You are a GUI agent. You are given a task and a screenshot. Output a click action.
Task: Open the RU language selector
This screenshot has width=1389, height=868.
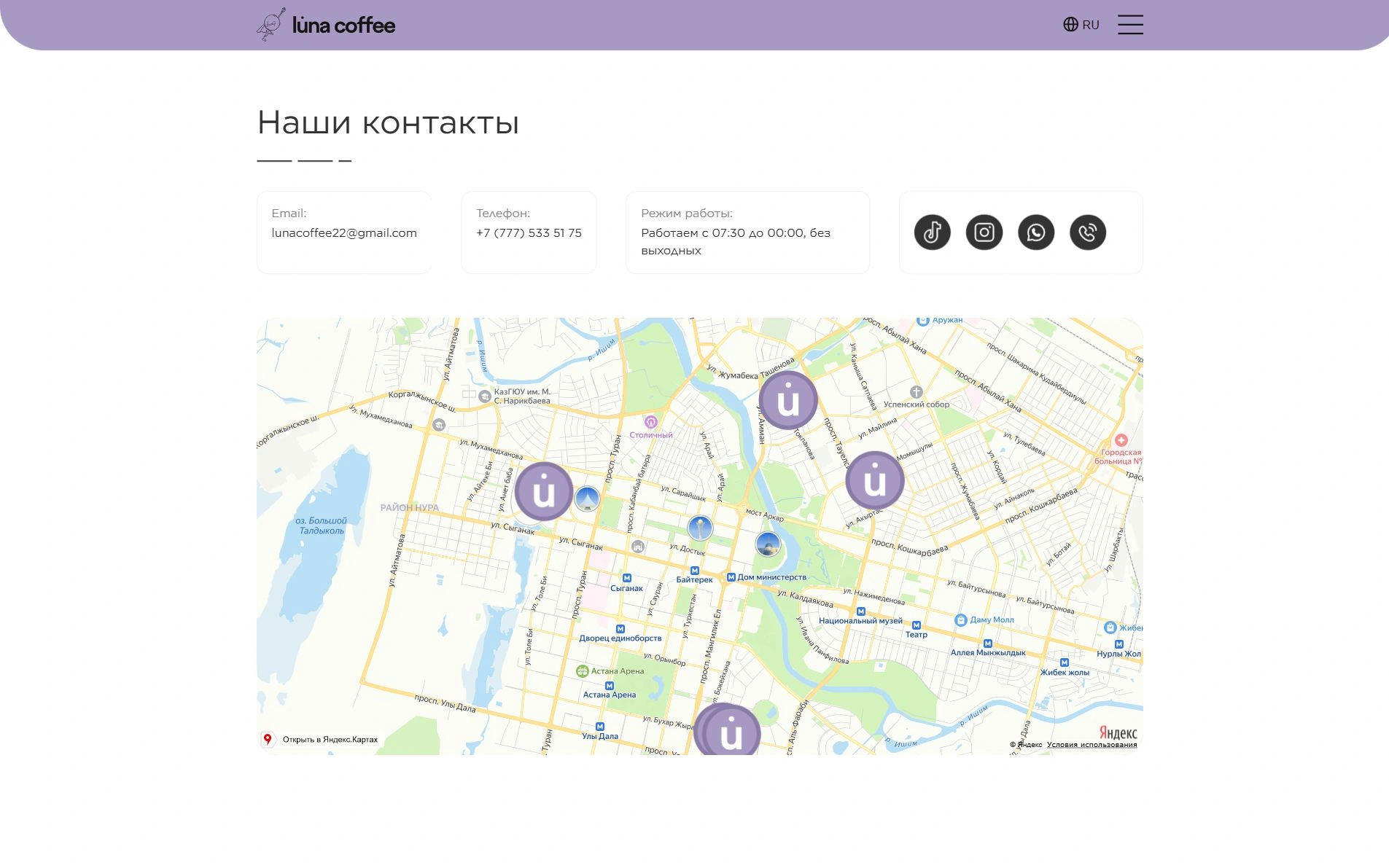point(1081,25)
